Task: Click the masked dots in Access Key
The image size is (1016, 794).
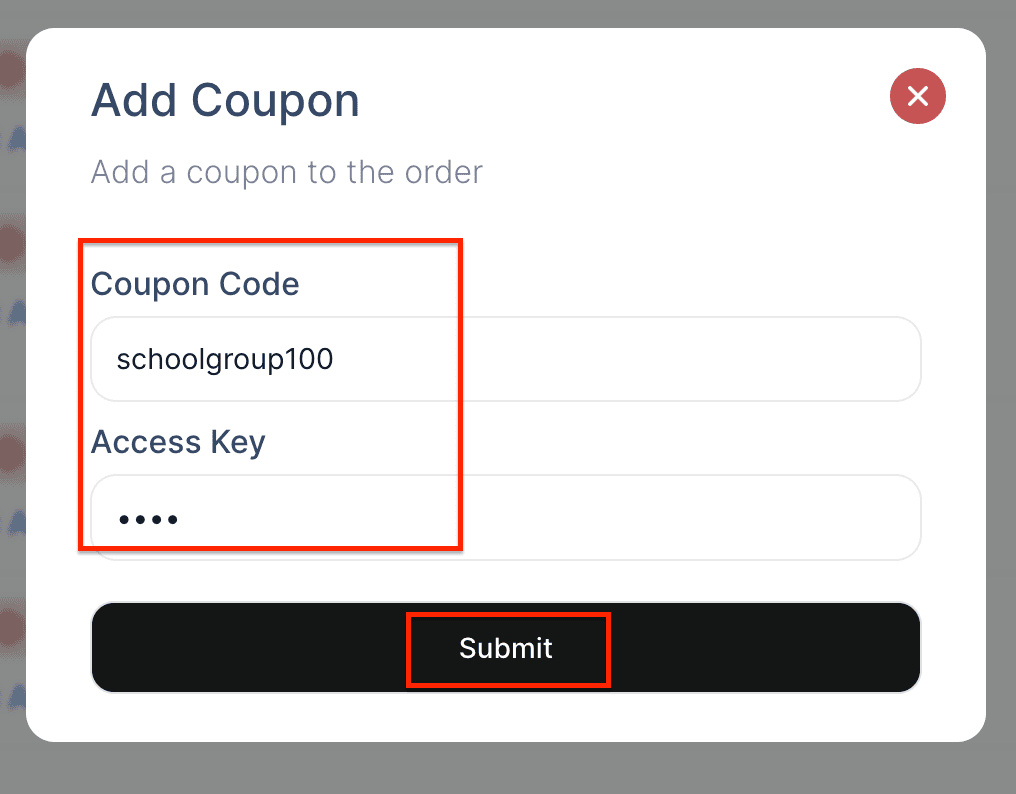Action: 148,519
